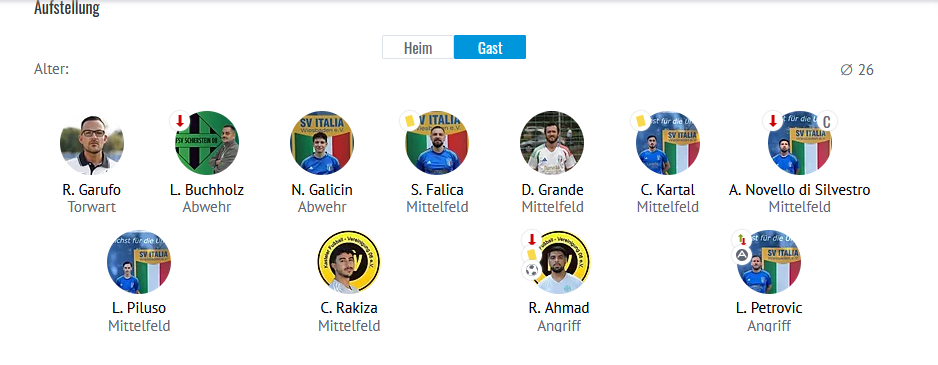The image size is (938, 365).
Task: Click the red down arrow on R. Ahmad
Action: click(x=531, y=239)
